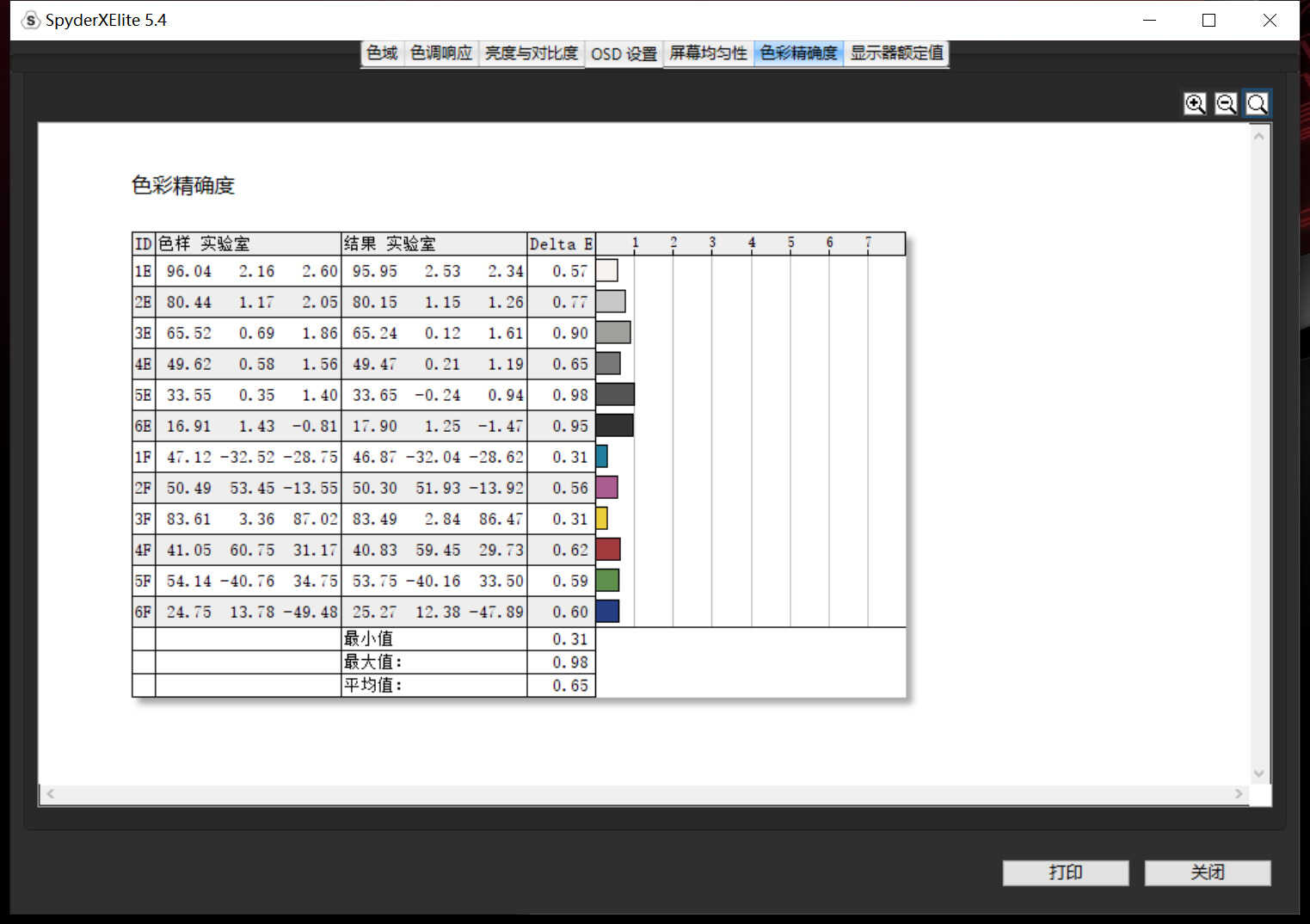
Task: Click the yellow 3F color swatch bar
Action: click(602, 518)
